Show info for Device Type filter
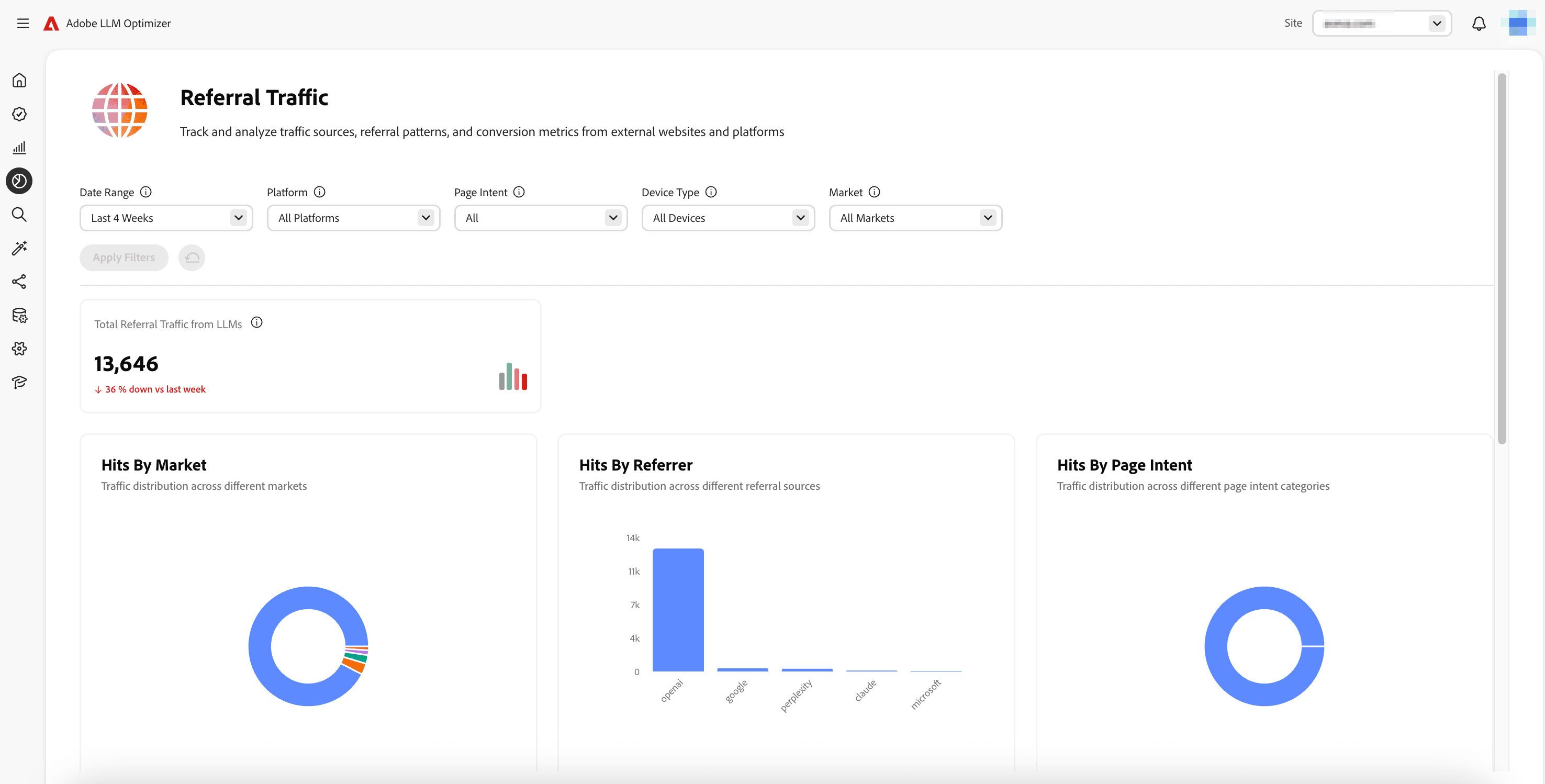The image size is (1545, 784). coord(711,192)
